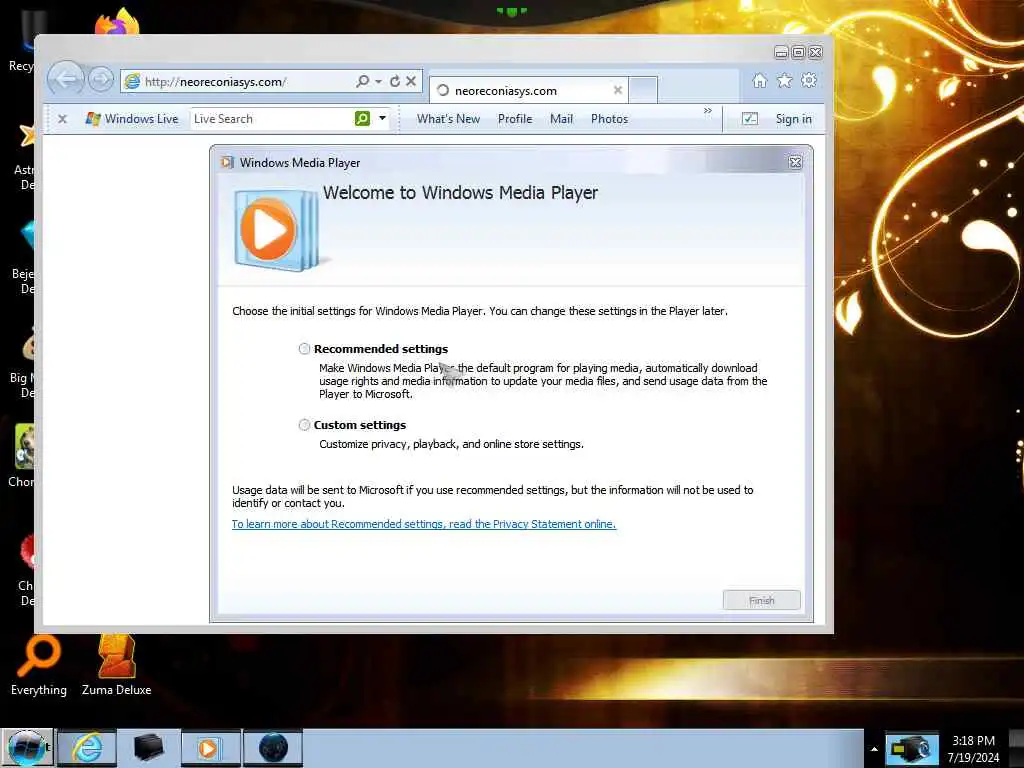Click the large Media Player play logo

pyautogui.click(x=276, y=230)
